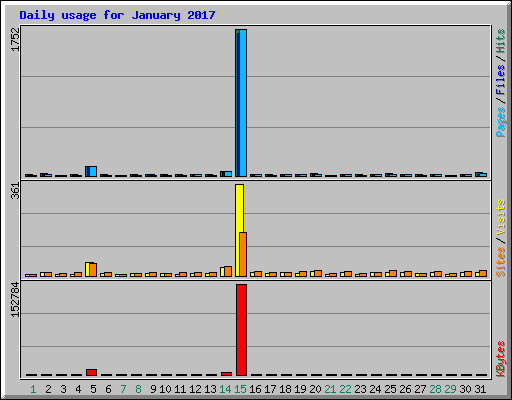
Task: Click the orange sites bar for day 15
Action: click(x=243, y=254)
